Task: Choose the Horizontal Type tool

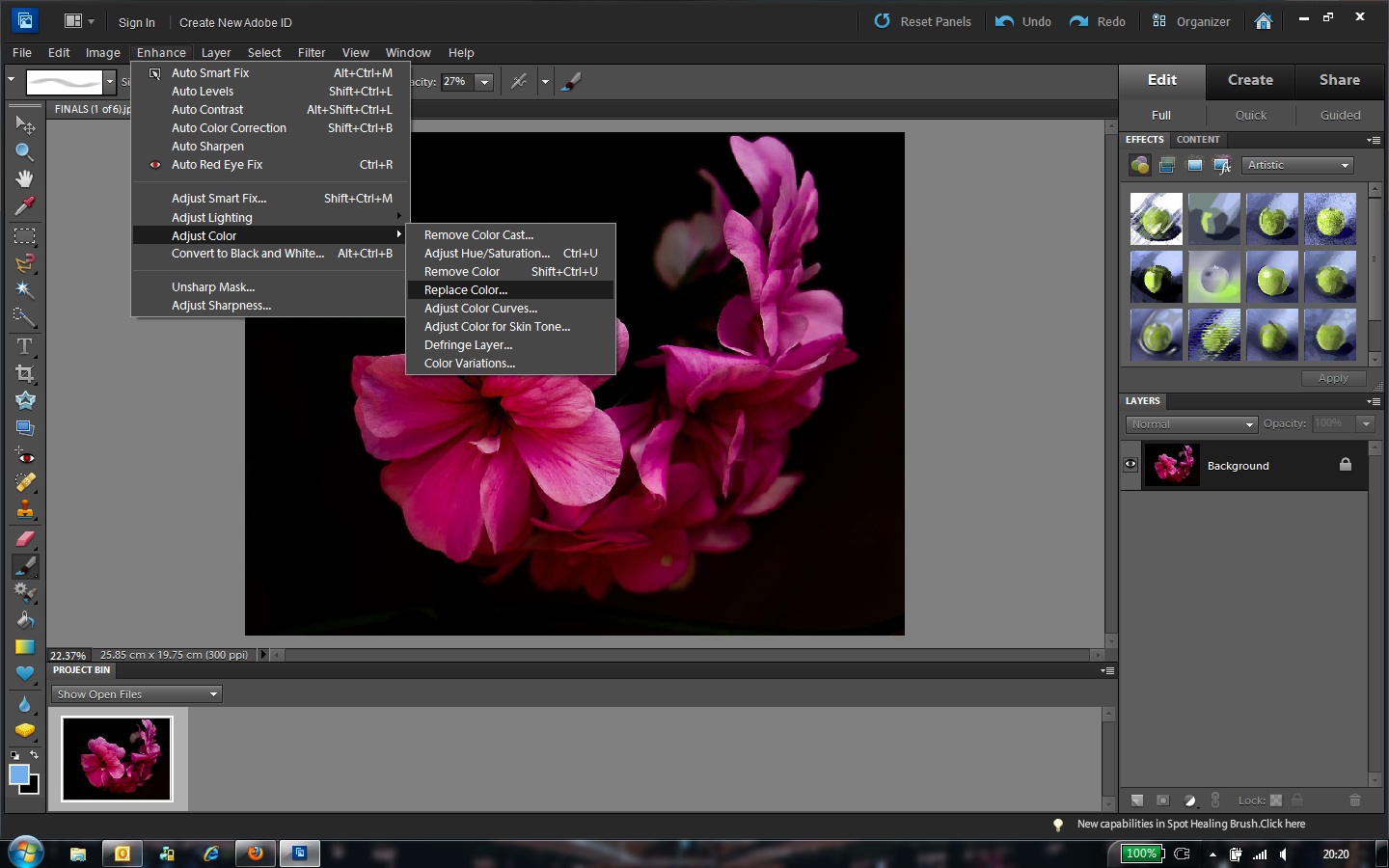Action: point(24,346)
